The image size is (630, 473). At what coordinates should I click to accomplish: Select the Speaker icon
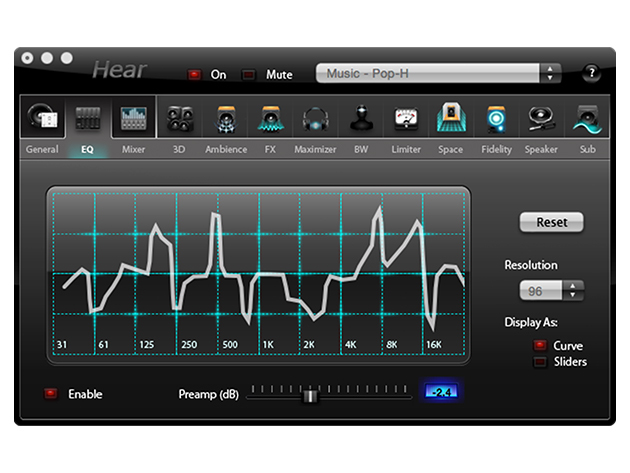click(x=541, y=118)
